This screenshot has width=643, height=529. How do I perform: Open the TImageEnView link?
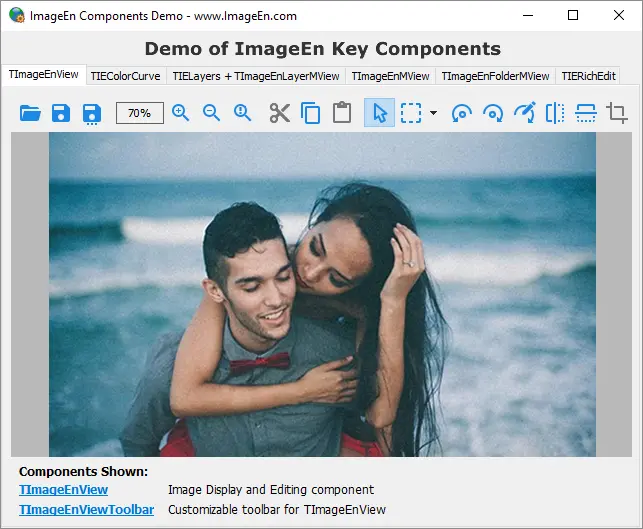coord(63,490)
